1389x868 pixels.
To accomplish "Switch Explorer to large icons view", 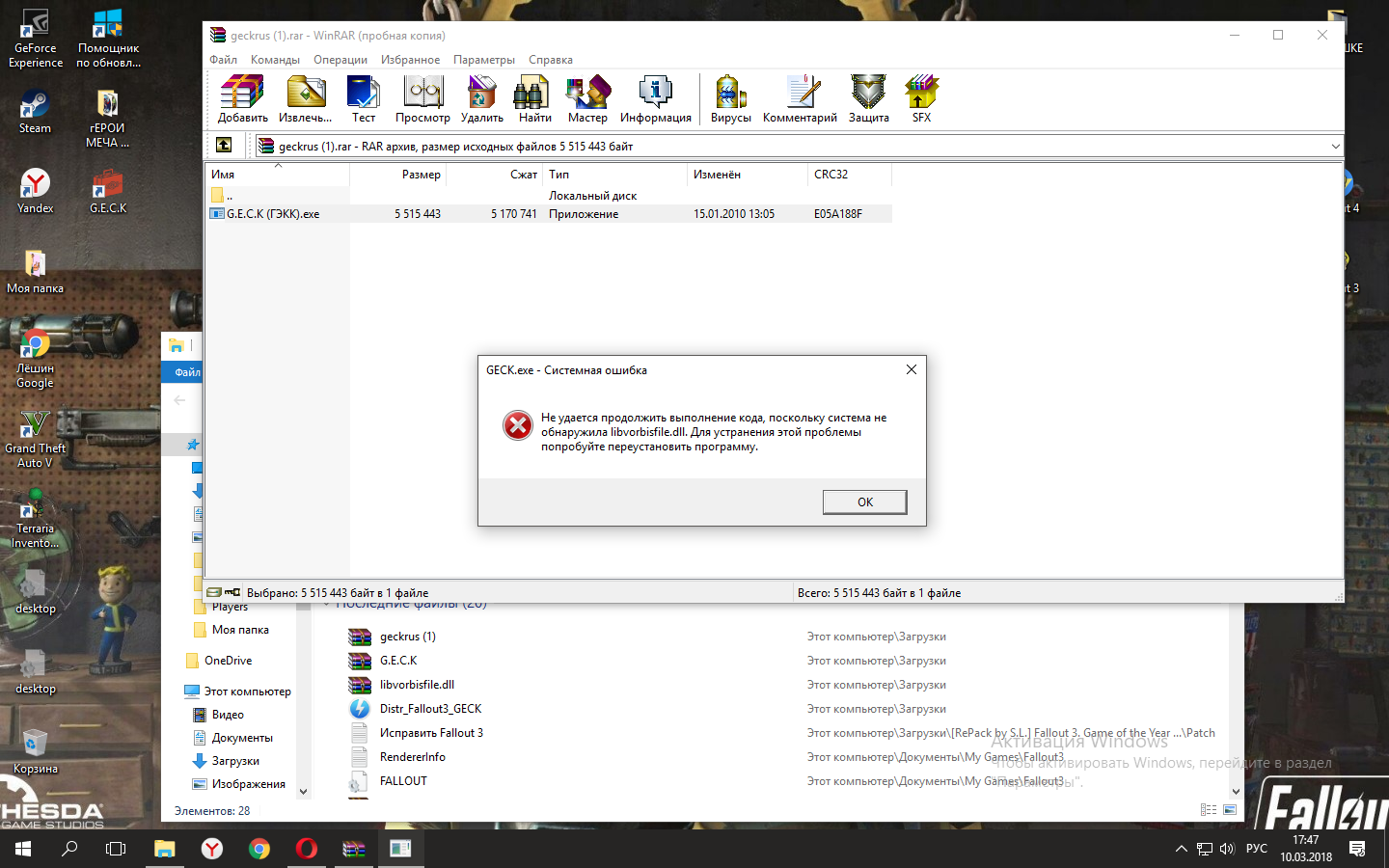I will [1230, 810].
